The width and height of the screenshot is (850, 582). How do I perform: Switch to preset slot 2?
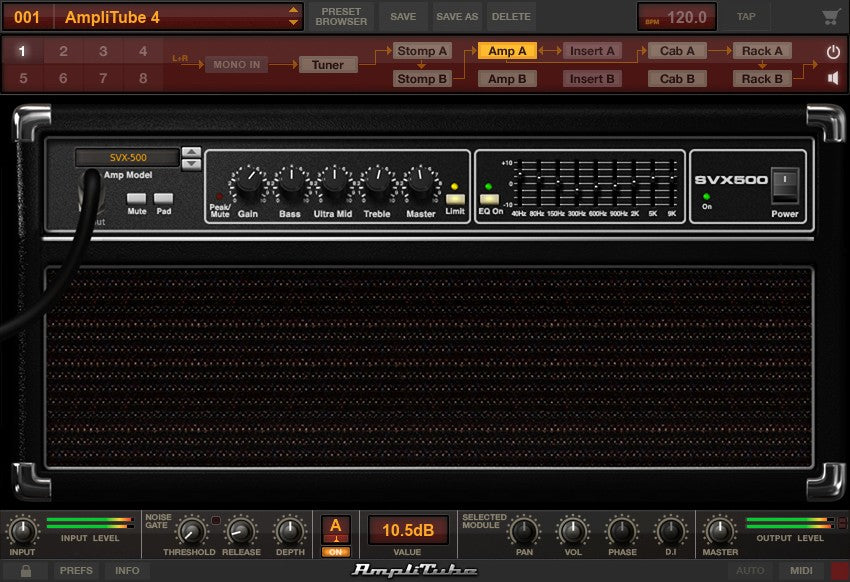point(62,50)
